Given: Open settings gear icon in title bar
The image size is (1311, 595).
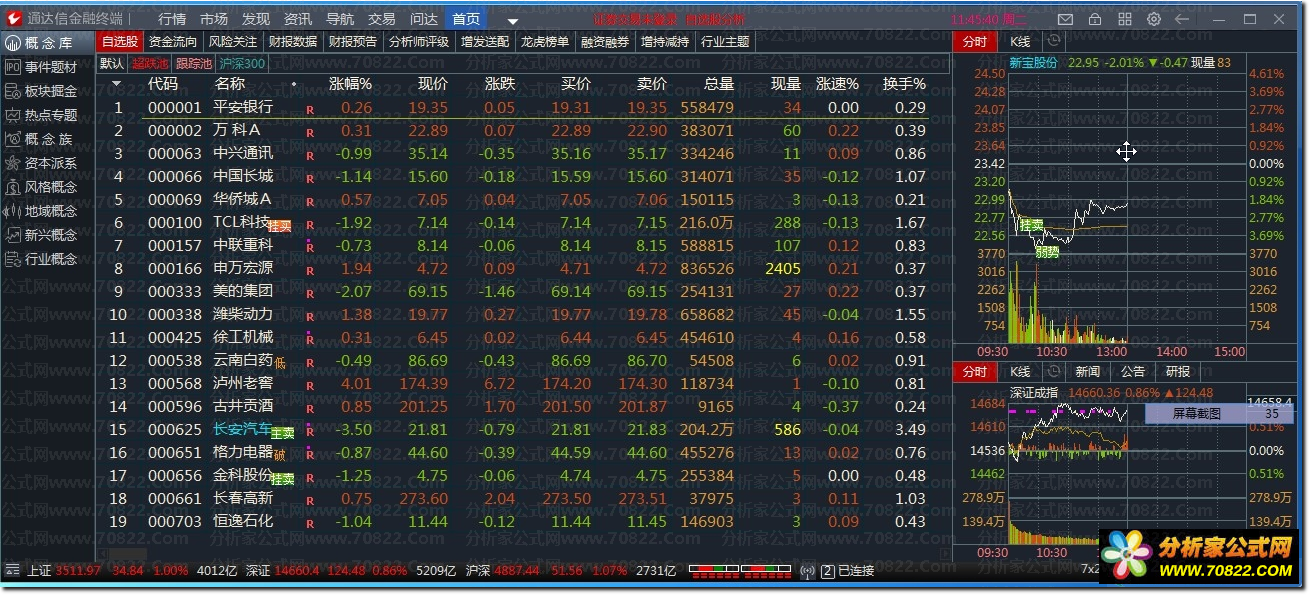Looking at the screenshot, I should (x=1154, y=19).
